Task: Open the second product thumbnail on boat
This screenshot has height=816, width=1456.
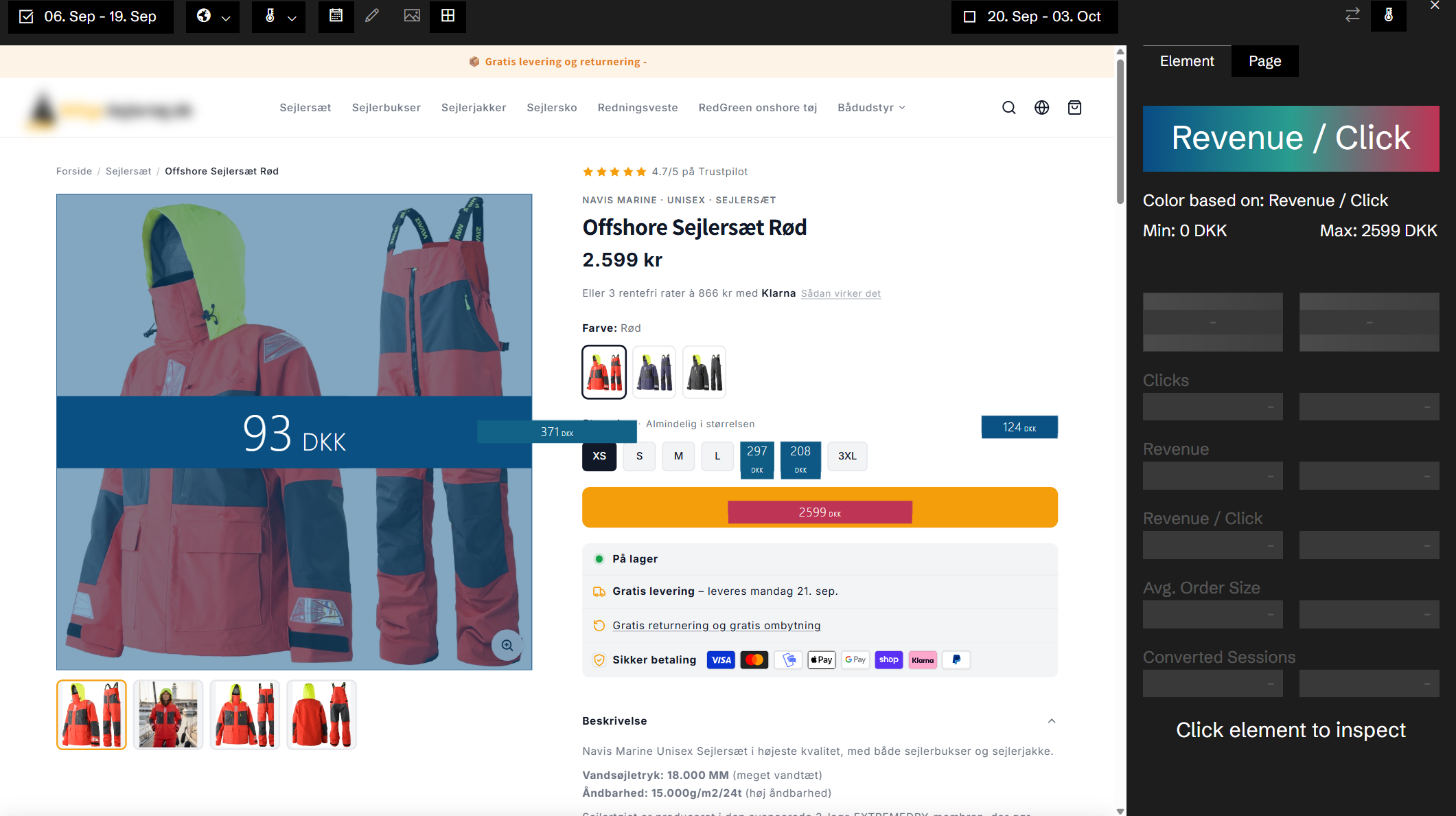Action: [168, 715]
